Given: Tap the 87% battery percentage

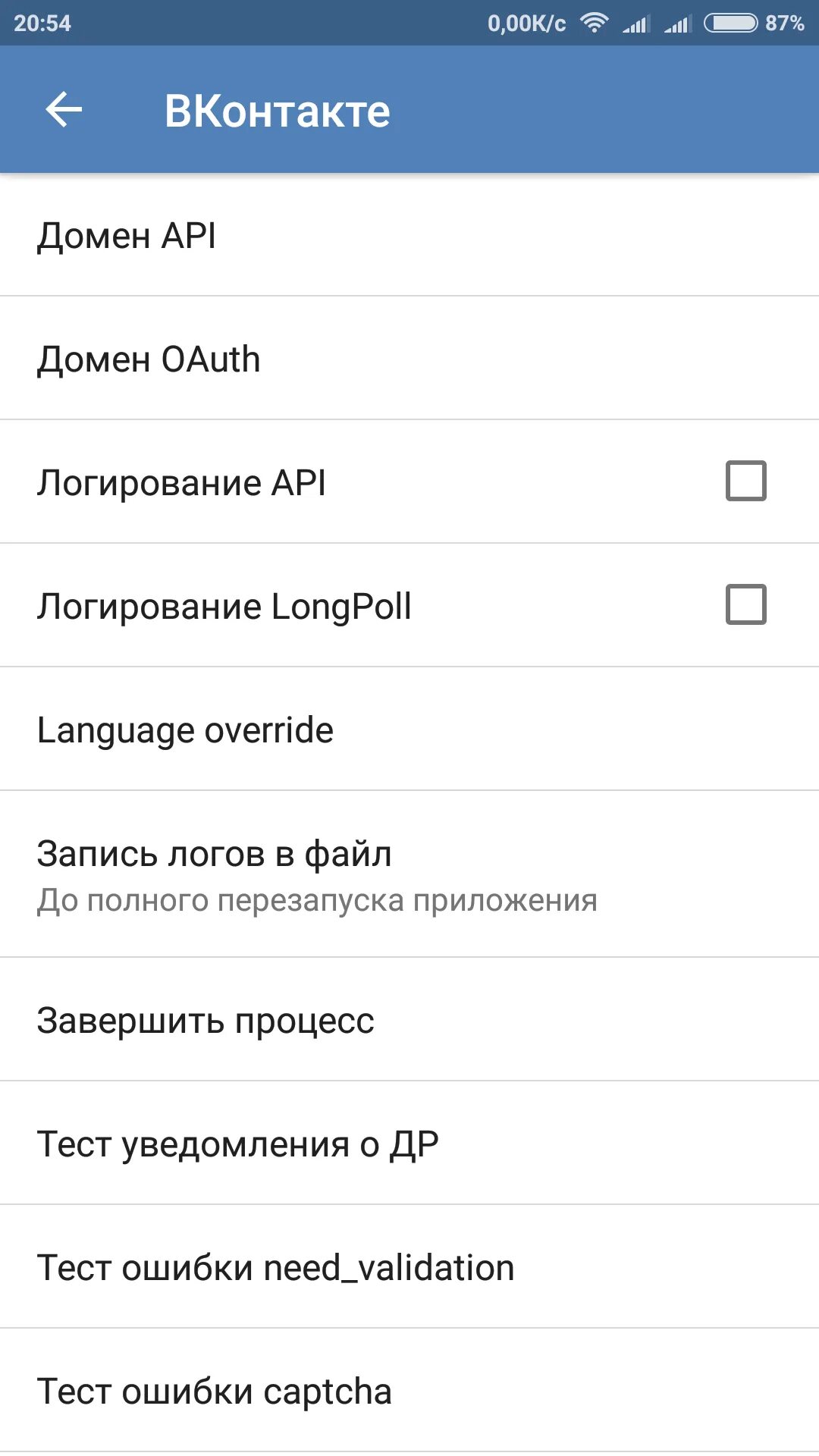Looking at the screenshot, I should [784, 23].
